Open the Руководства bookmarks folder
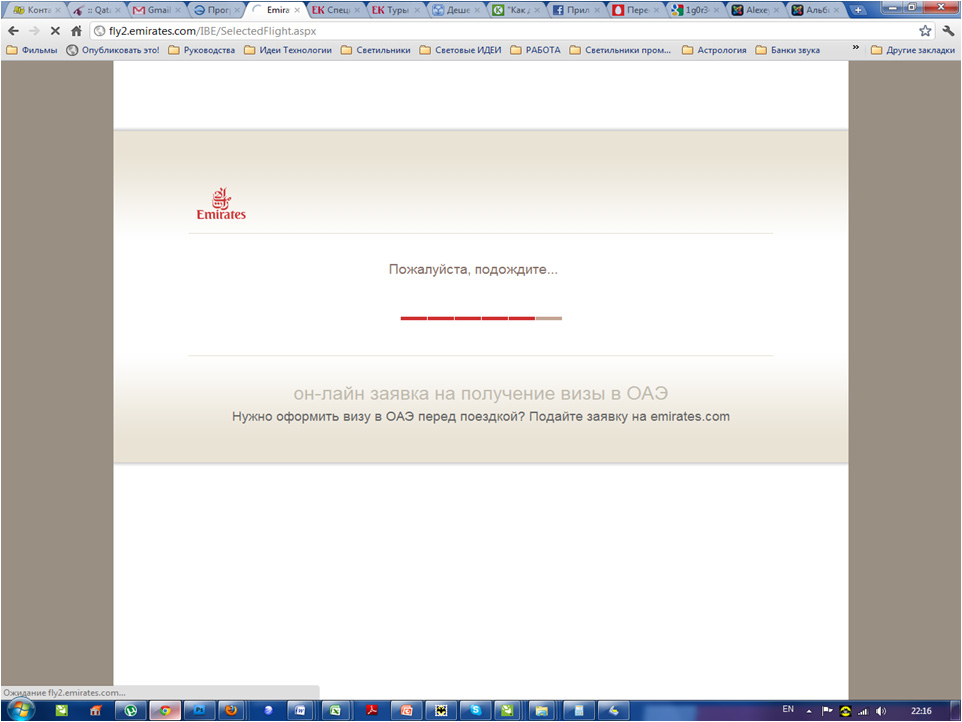Screen dimensions: 962x722 pos(201,50)
